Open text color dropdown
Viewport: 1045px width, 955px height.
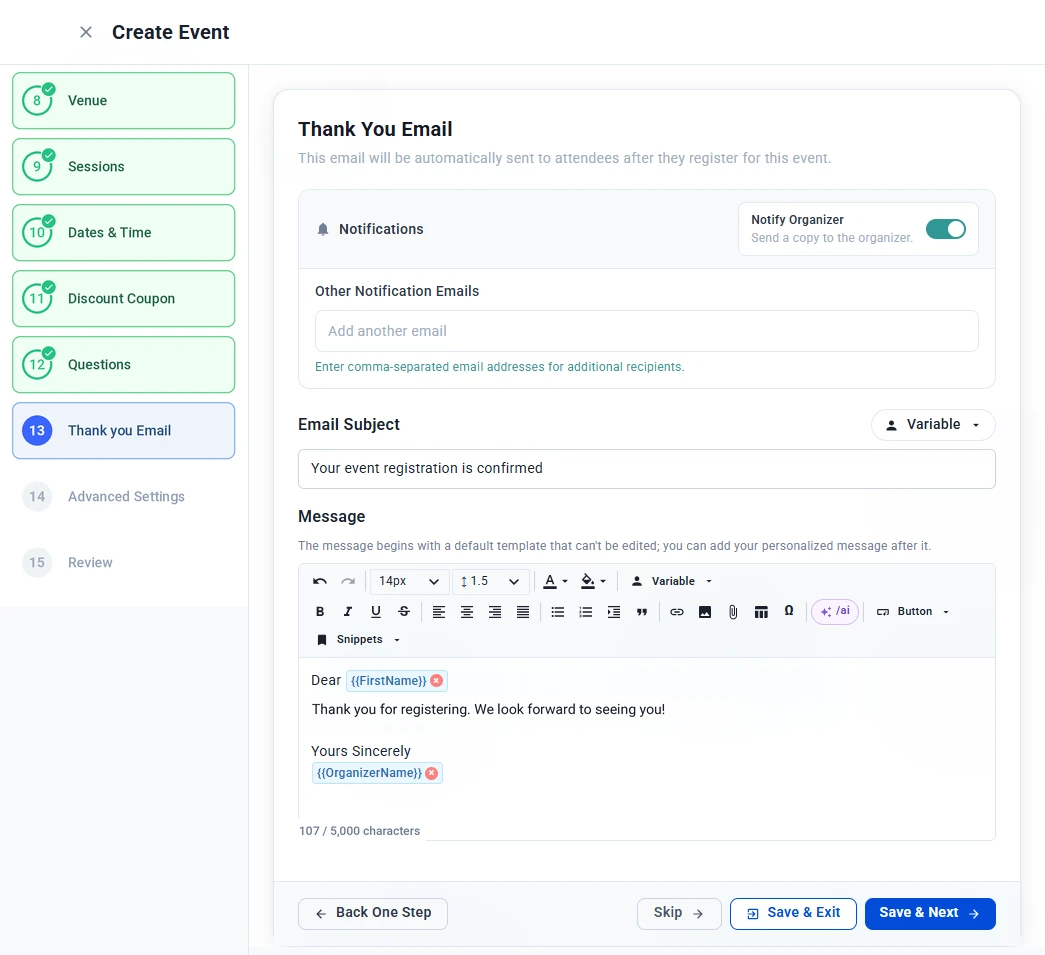pyautogui.click(x=555, y=581)
